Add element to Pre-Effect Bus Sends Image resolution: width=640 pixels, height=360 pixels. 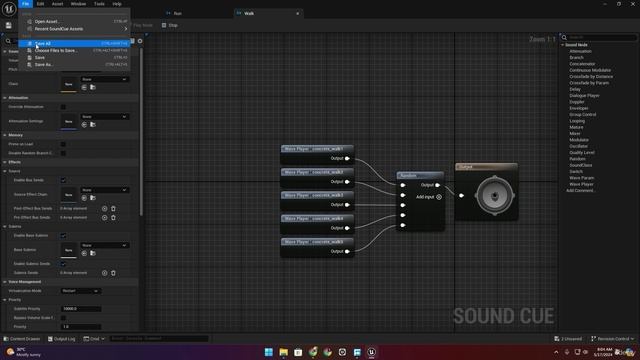104,218
